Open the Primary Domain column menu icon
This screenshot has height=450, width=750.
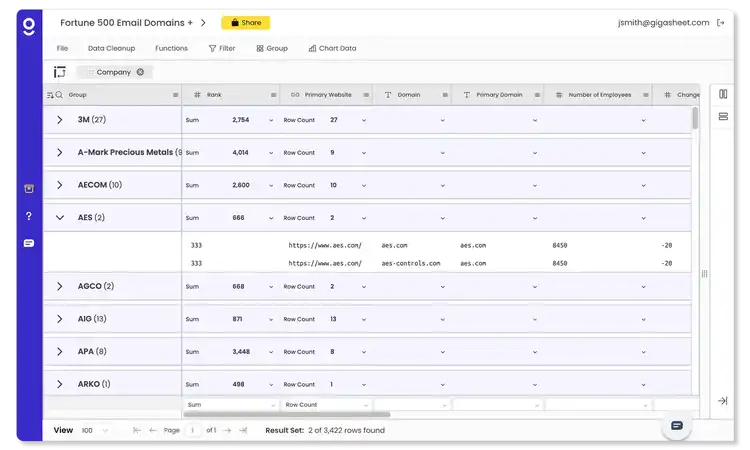click(537, 95)
